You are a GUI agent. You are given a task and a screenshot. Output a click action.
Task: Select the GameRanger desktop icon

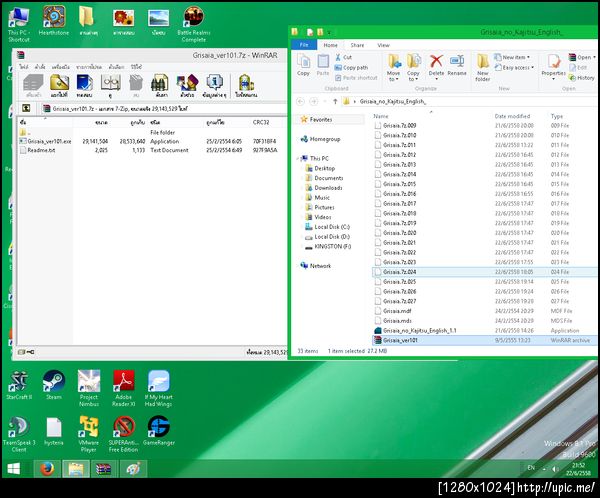pyautogui.click(x=159, y=431)
